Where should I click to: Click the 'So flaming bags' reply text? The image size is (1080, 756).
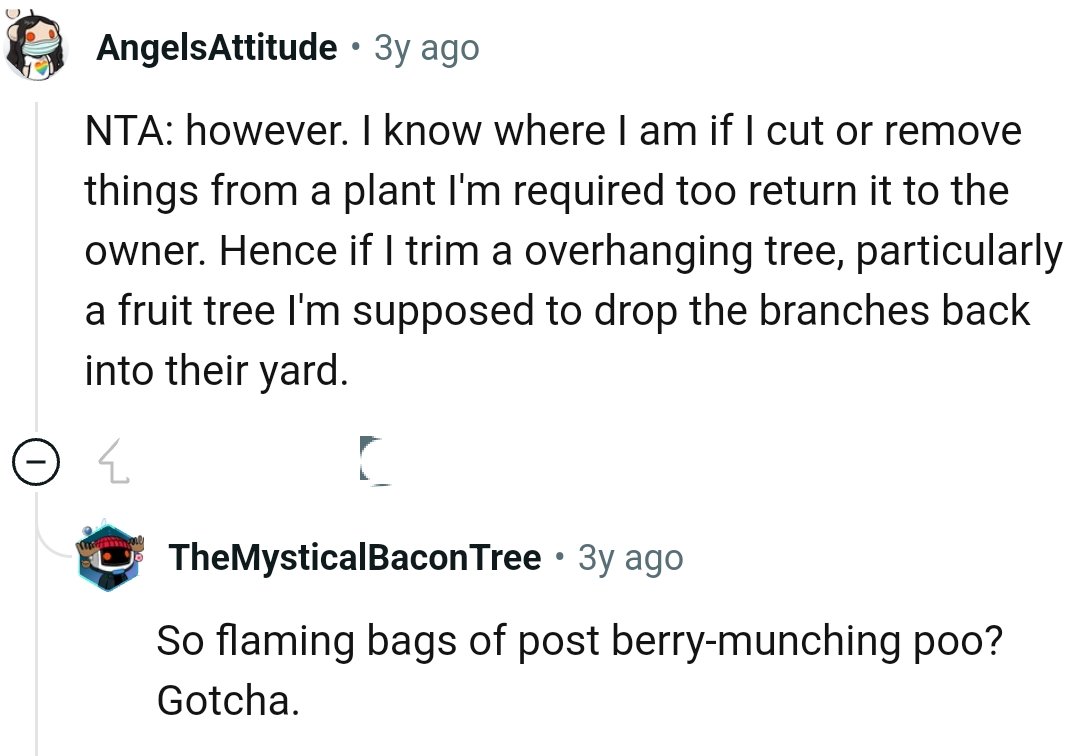[x=580, y=642]
